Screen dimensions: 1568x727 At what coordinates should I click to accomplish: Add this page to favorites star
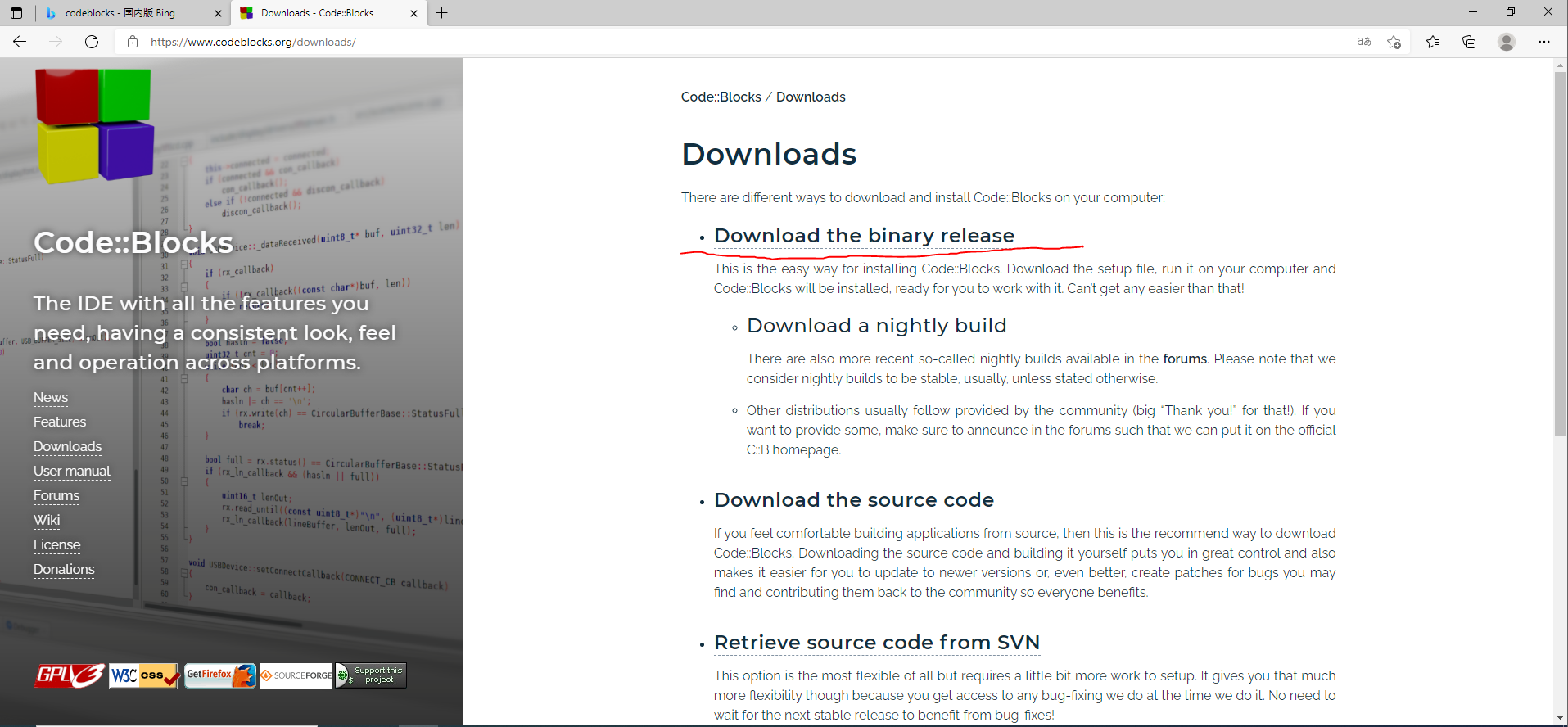tap(1394, 42)
